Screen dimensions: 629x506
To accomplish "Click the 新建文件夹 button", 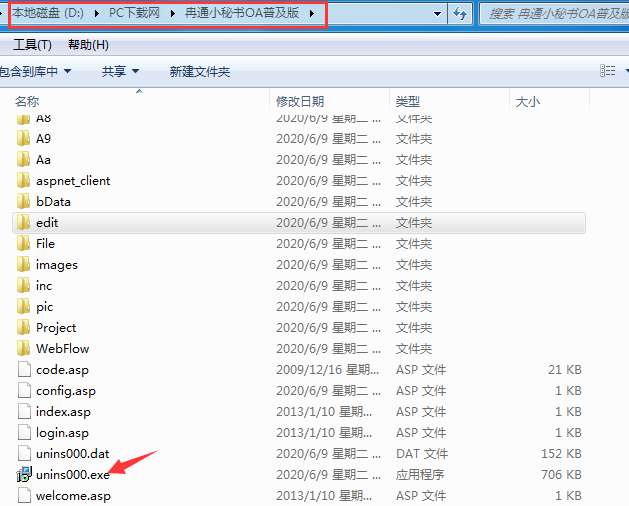I will click(199, 72).
